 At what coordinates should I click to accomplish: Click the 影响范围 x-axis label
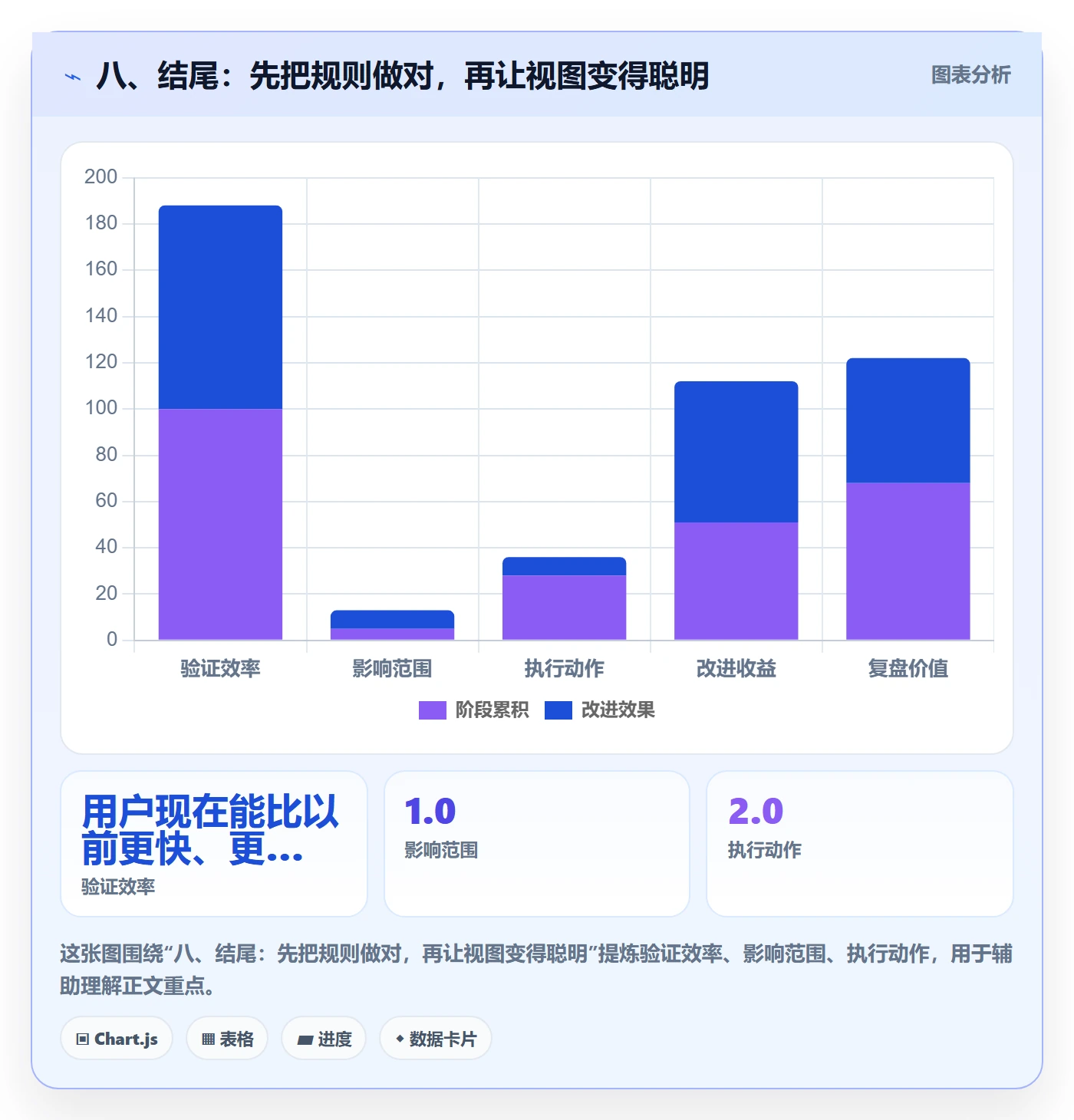392,668
